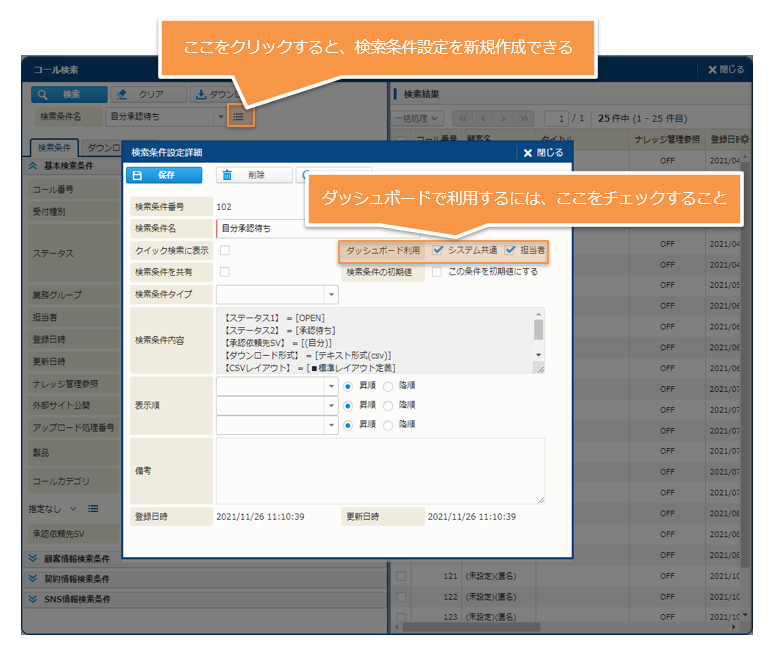
Task: Select 降順 for the first sort order
Action: coord(389,386)
